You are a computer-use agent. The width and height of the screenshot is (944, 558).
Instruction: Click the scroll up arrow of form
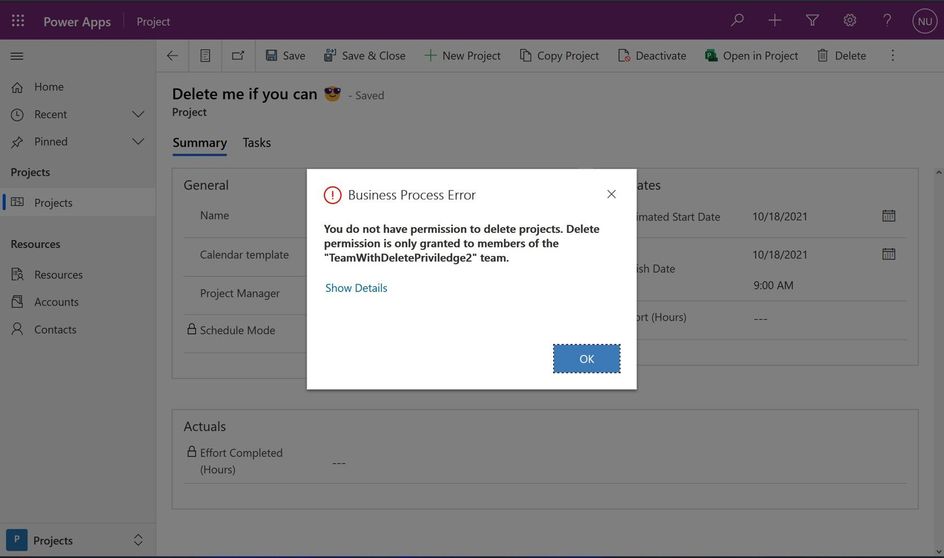[x=939, y=173]
